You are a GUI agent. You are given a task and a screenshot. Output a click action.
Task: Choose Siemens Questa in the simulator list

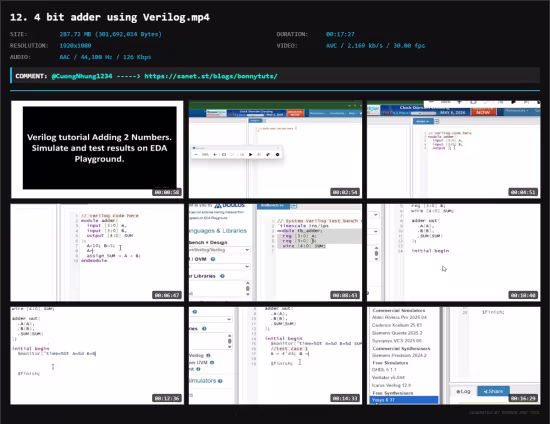pyautogui.click(x=397, y=333)
